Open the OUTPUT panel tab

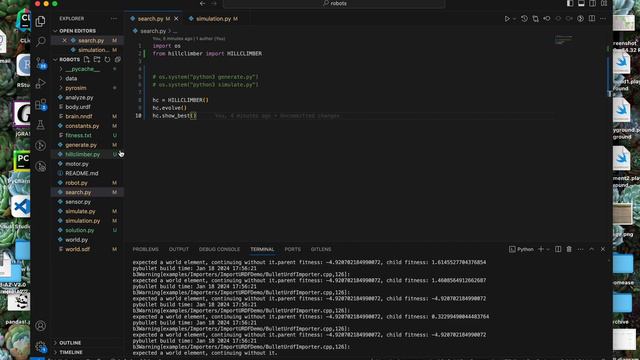coord(179,249)
